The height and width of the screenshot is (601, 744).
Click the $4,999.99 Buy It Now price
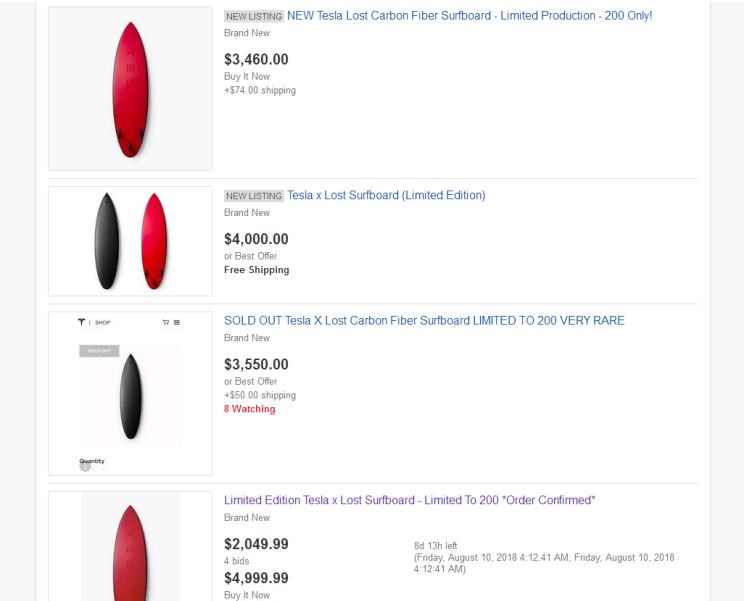tap(256, 579)
